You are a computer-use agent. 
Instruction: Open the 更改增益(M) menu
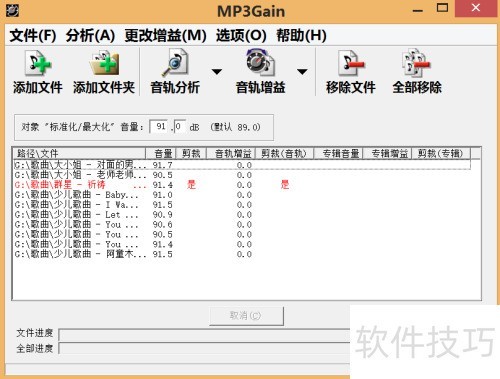coord(165,35)
